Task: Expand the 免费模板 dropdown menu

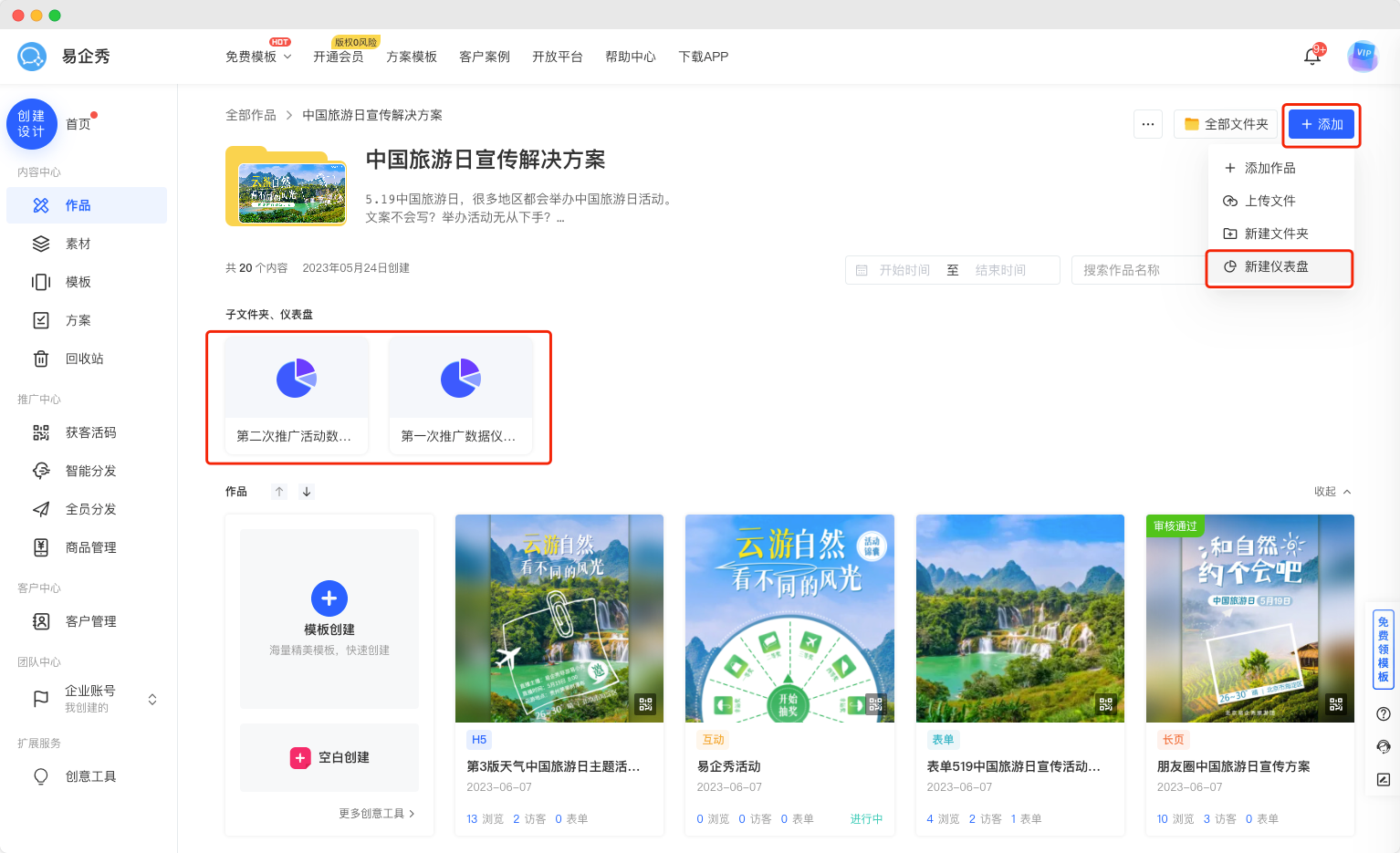Action: click(258, 57)
